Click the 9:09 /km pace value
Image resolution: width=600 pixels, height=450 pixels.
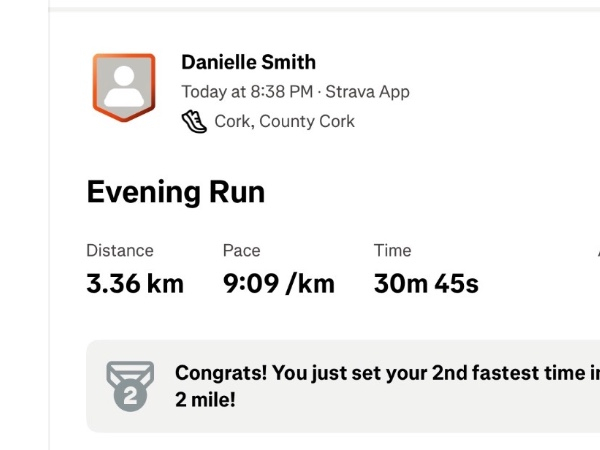pyautogui.click(x=278, y=284)
